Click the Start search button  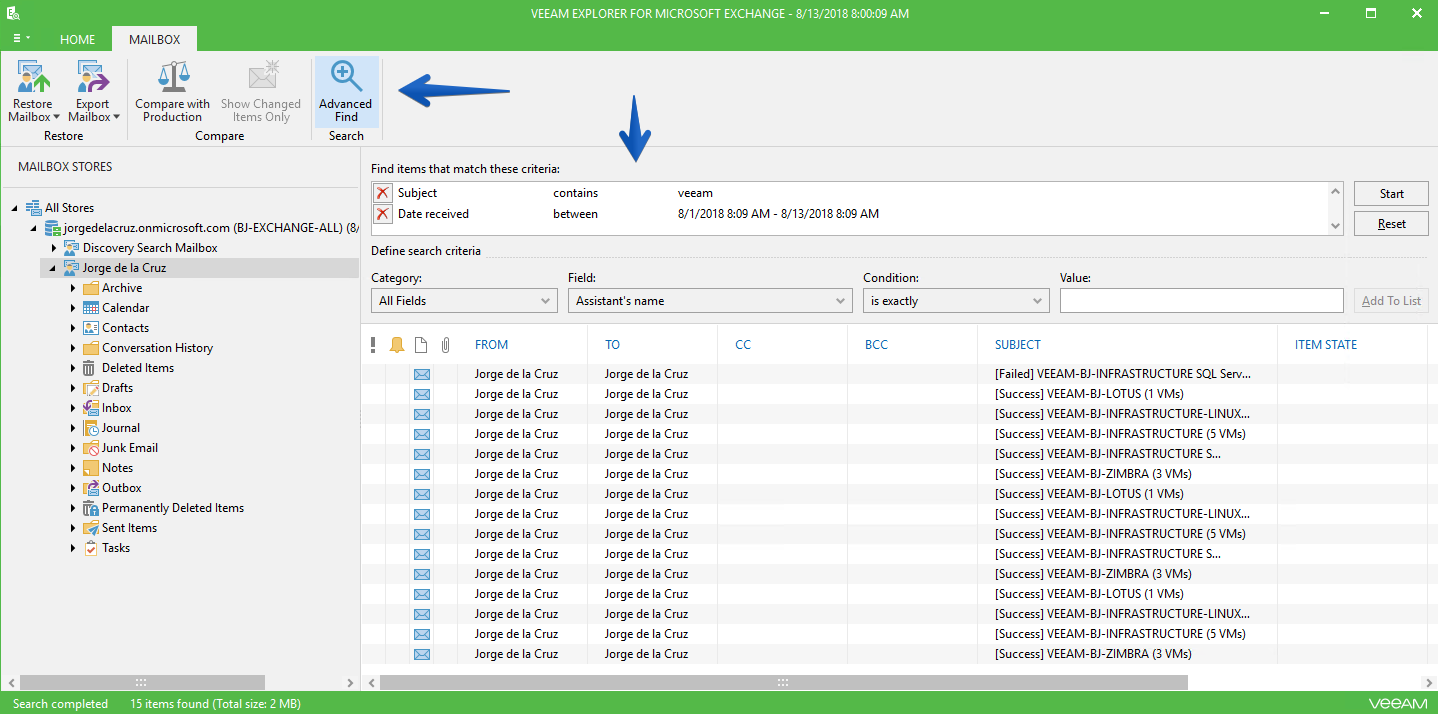tap(1392, 194)
